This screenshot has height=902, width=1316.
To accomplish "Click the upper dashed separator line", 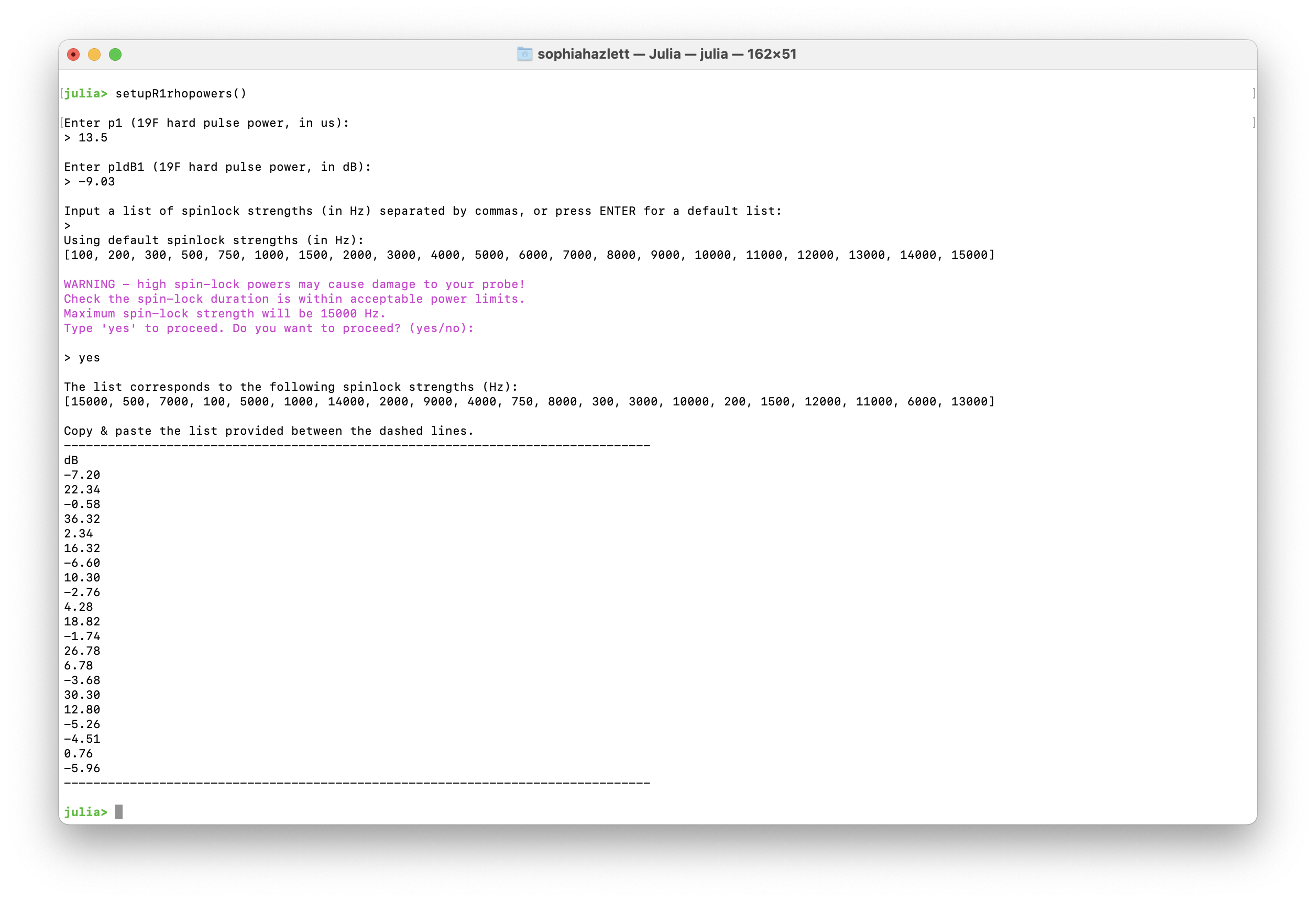I will 357,446.
